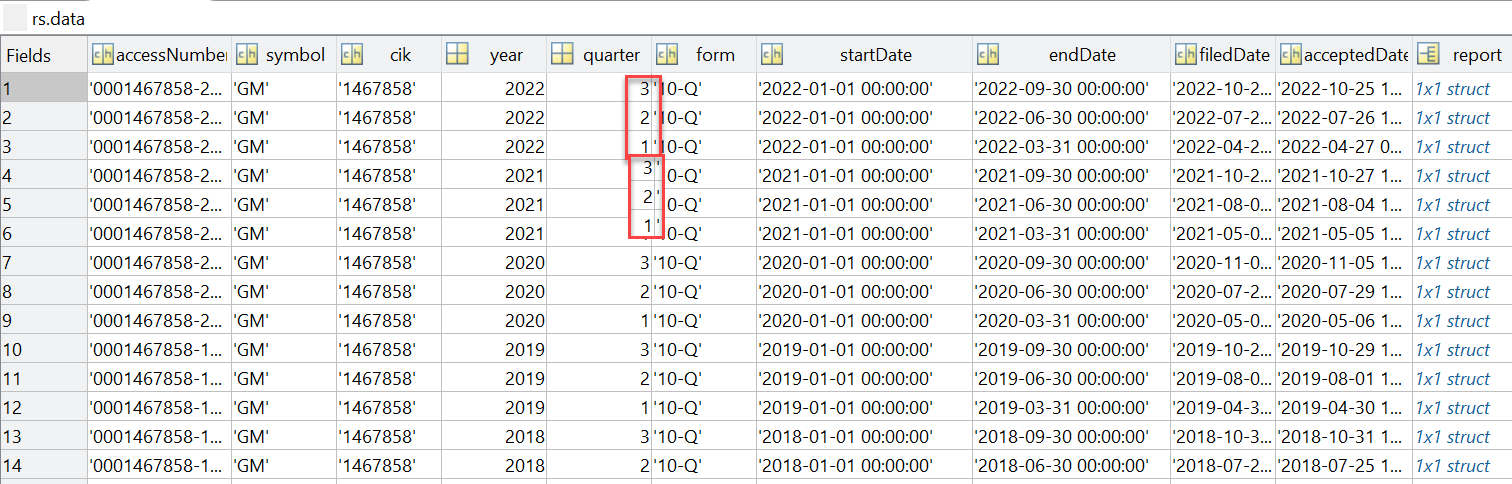
Task: Select form cell '10-Q' in row 9
Action: [x=704, y=320]
